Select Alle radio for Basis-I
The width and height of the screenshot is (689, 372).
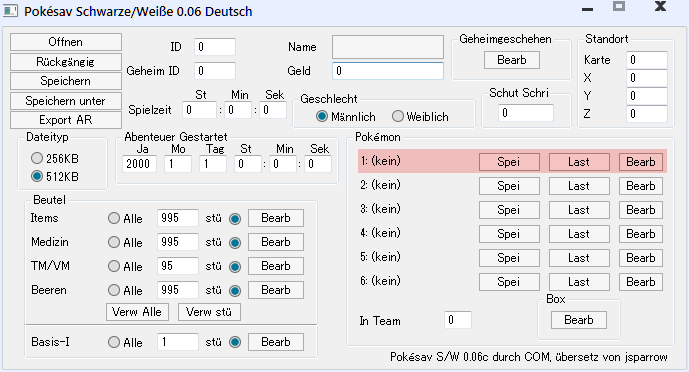point(114,342)
